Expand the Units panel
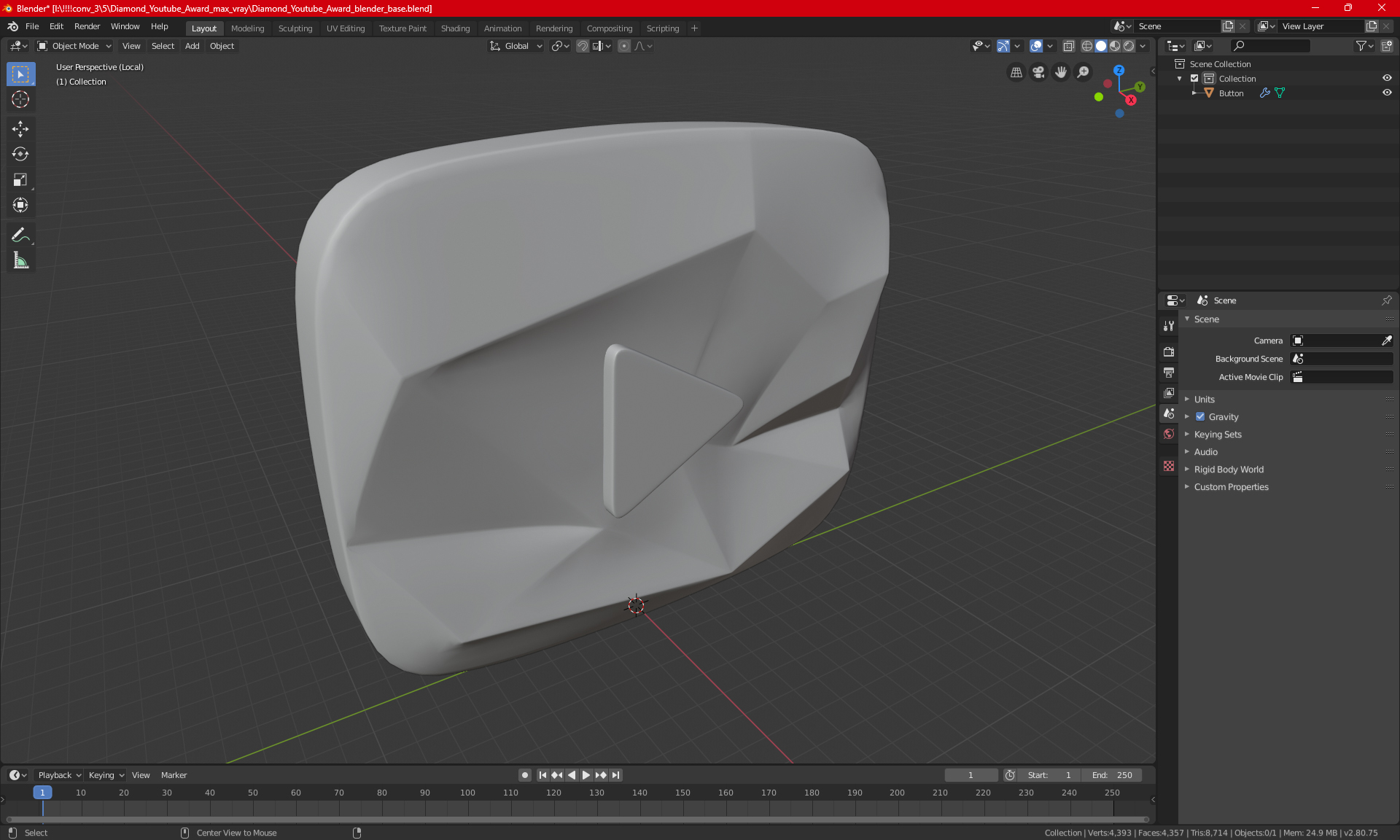The height and width of the screenshot is (840, 1400). point(1204,400)
